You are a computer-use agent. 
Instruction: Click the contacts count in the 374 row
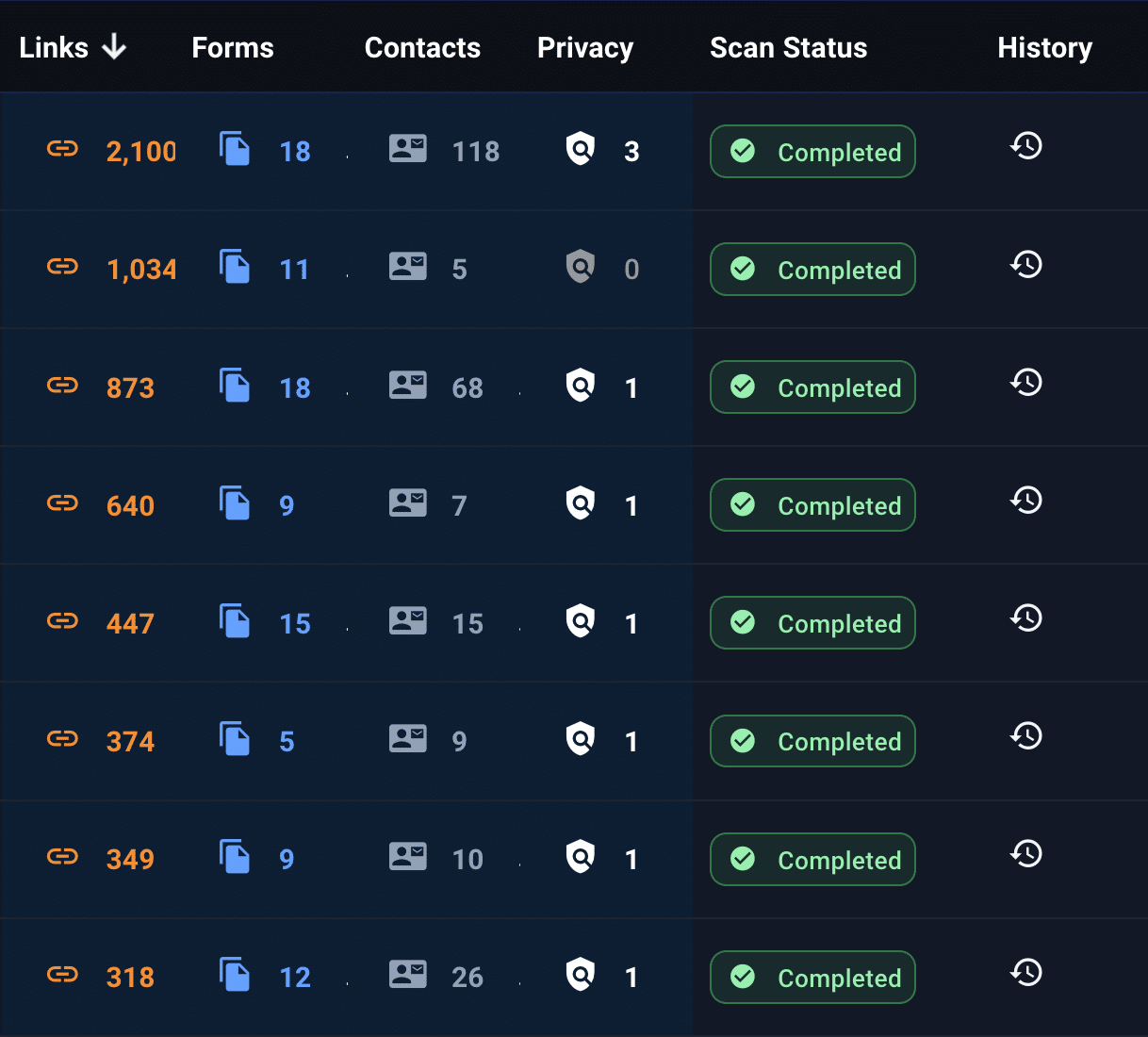coord(459,742)
